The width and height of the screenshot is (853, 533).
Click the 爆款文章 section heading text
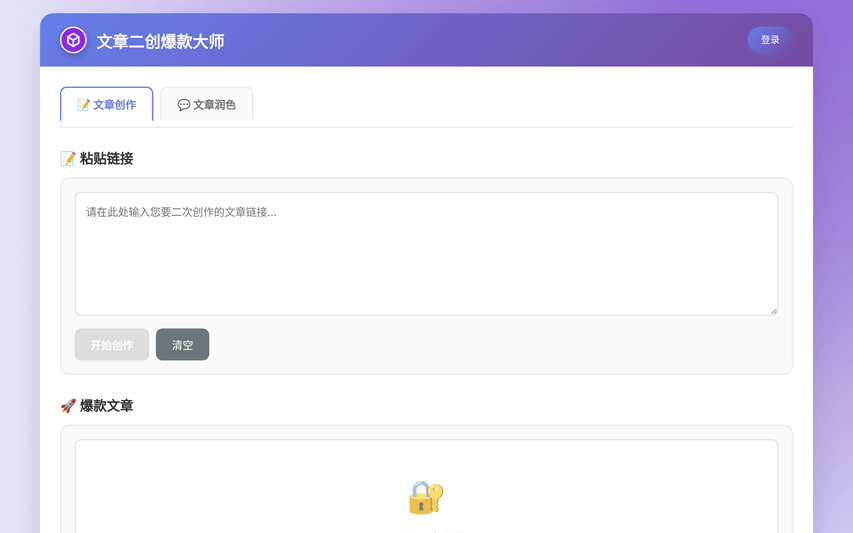coord(106,406)
